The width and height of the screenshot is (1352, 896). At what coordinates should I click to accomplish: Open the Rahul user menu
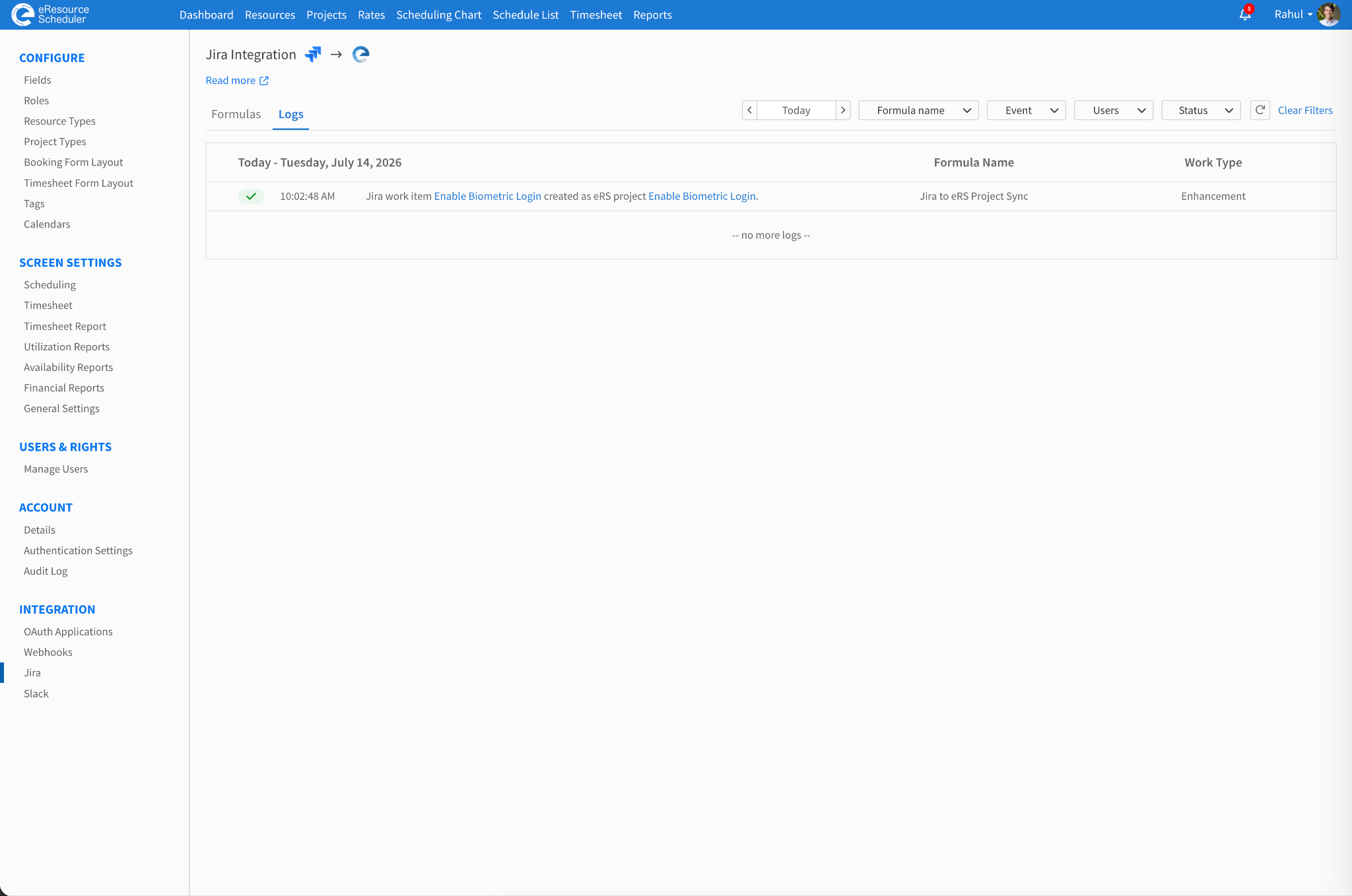[x=1293, y=14]
